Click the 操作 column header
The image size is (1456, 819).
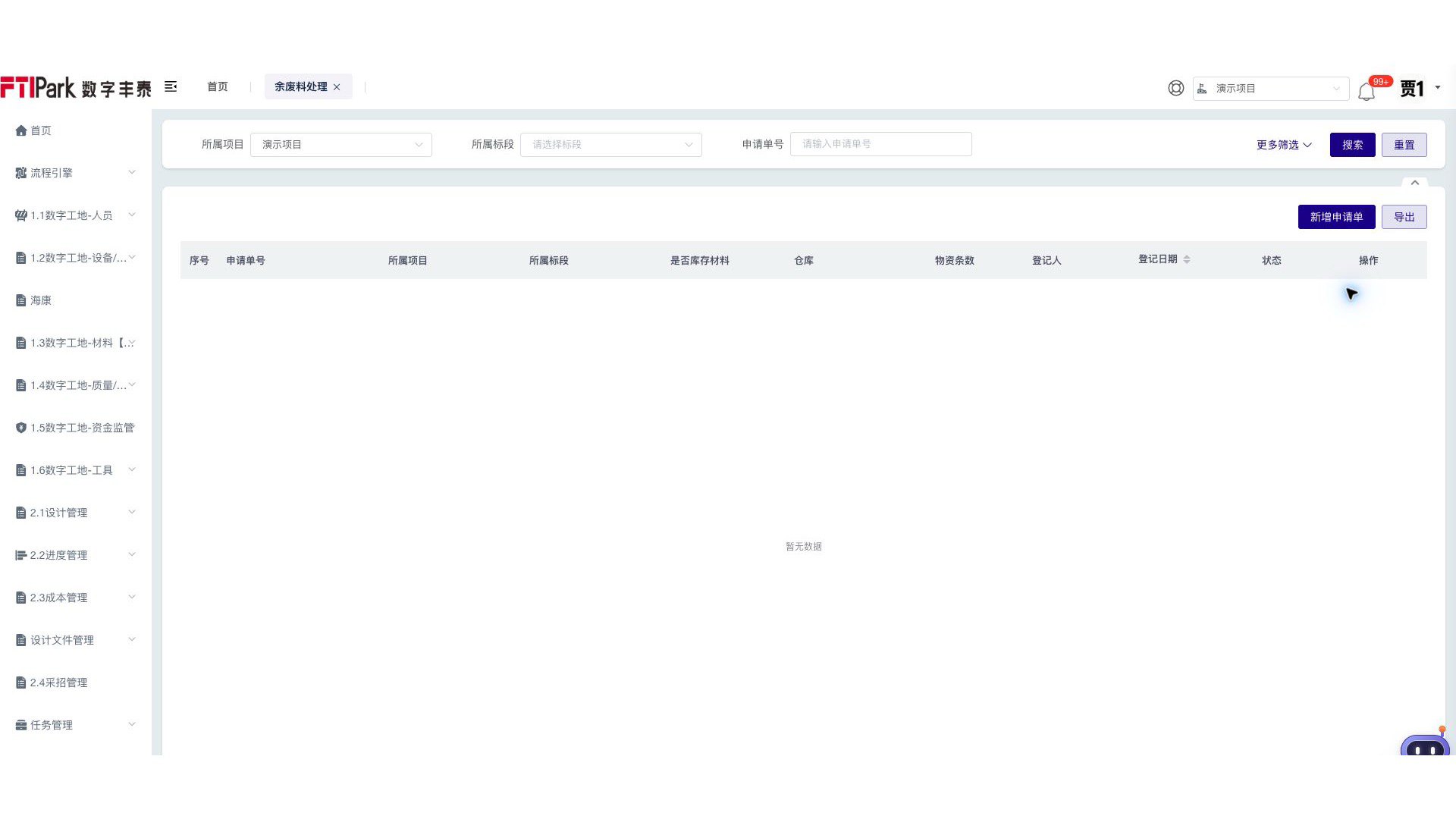1369,260
